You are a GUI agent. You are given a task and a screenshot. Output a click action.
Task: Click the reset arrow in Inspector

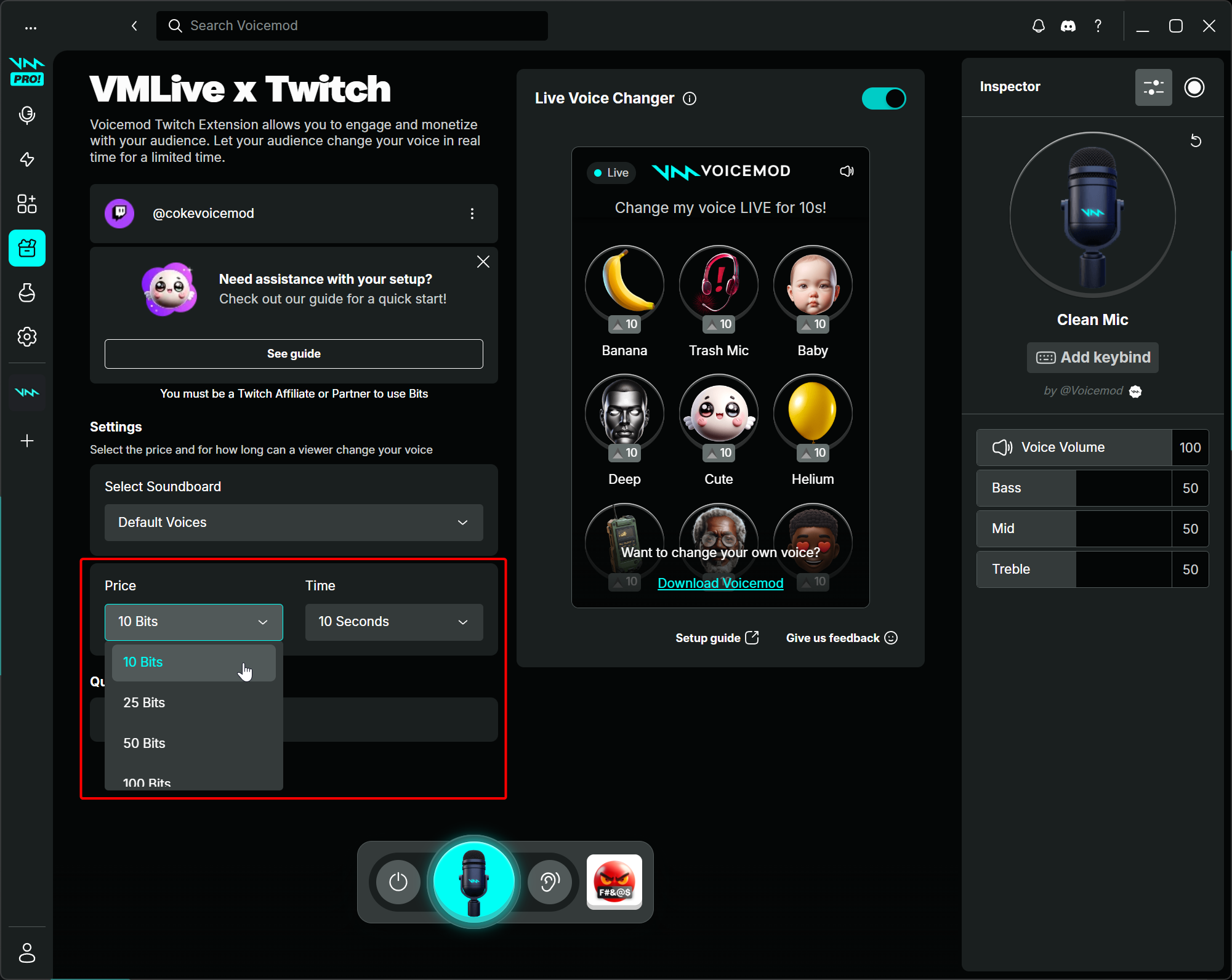1196,141
